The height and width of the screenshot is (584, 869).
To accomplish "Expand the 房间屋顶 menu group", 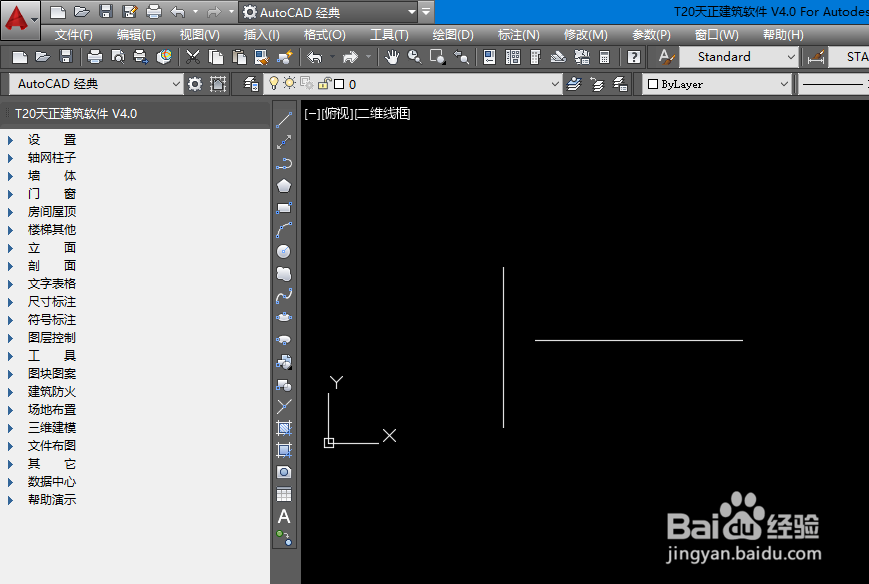I will click(x=11, y=212).
